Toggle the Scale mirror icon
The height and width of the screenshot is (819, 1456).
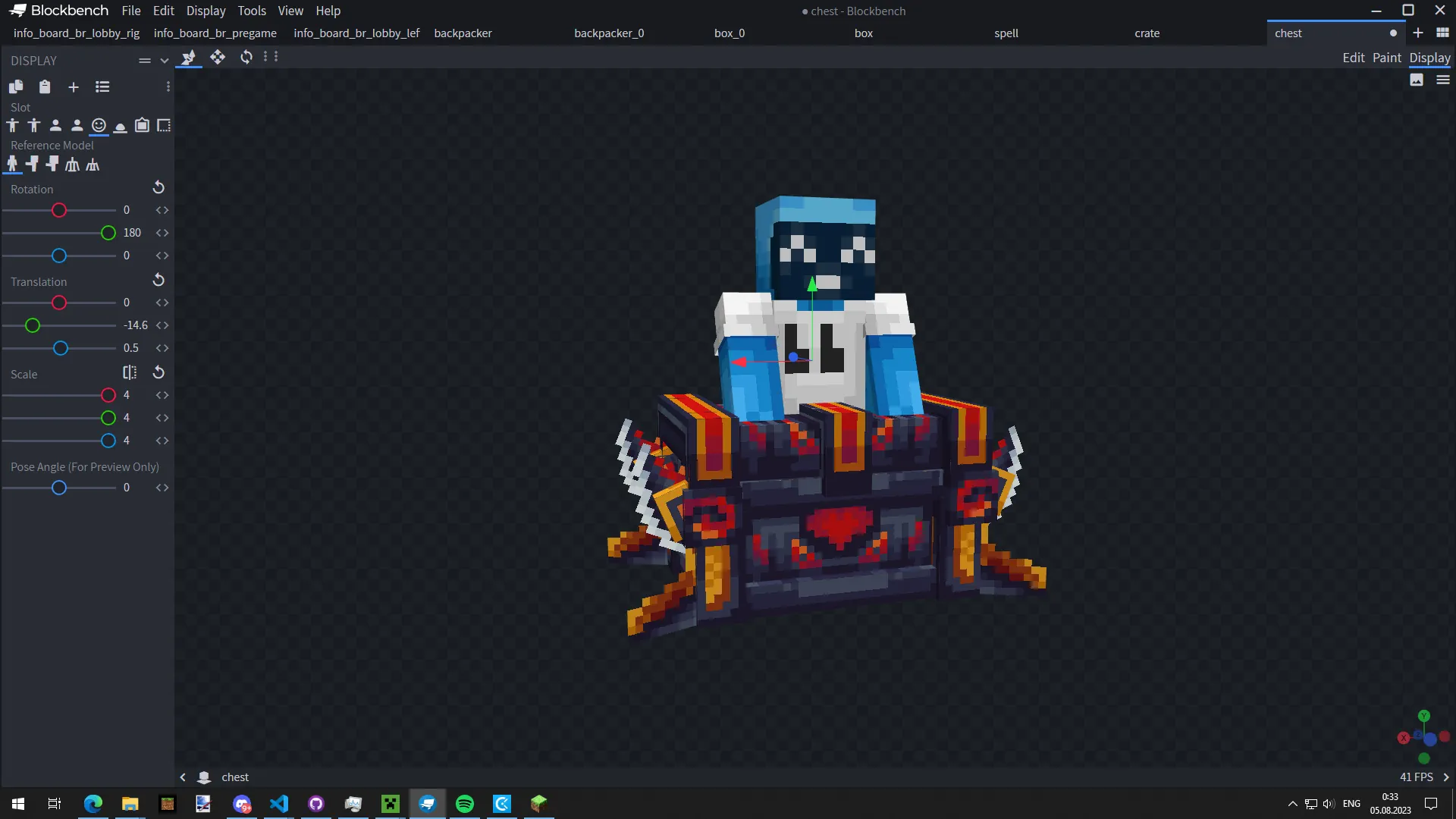pyautogui.click(x=130, y=372)
